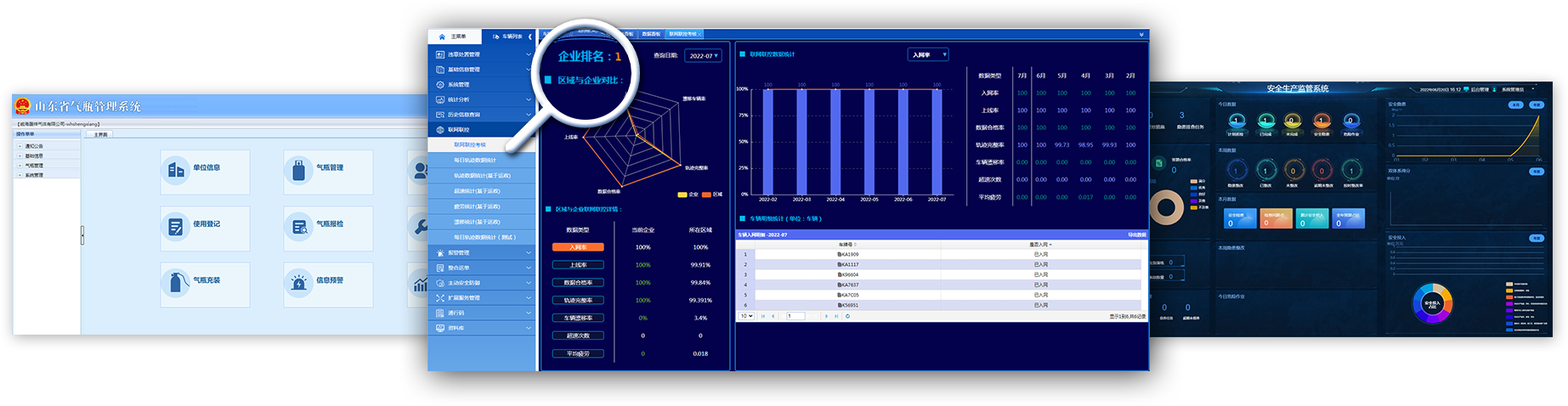Click the 气瓶管理 gas cylinder icon

click(298, 171)
